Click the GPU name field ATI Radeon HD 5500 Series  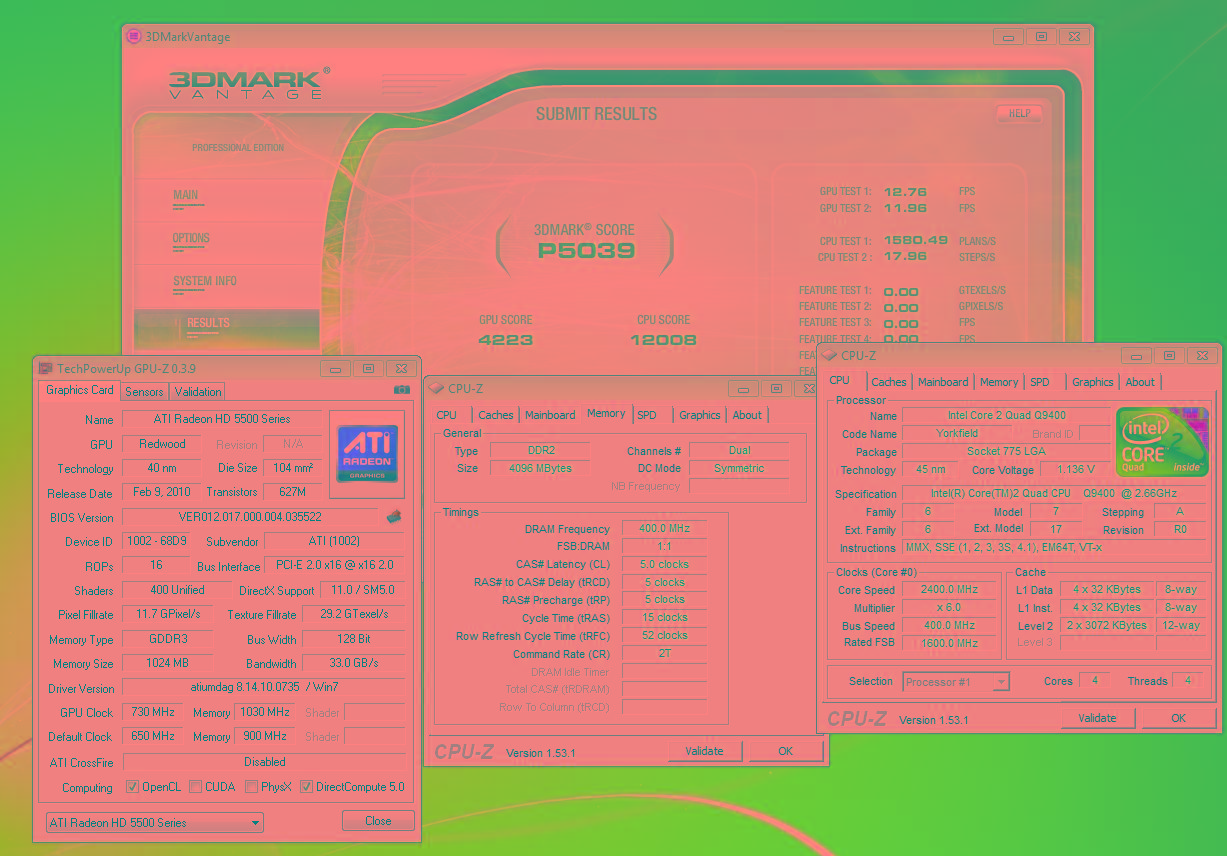[222, 419]
